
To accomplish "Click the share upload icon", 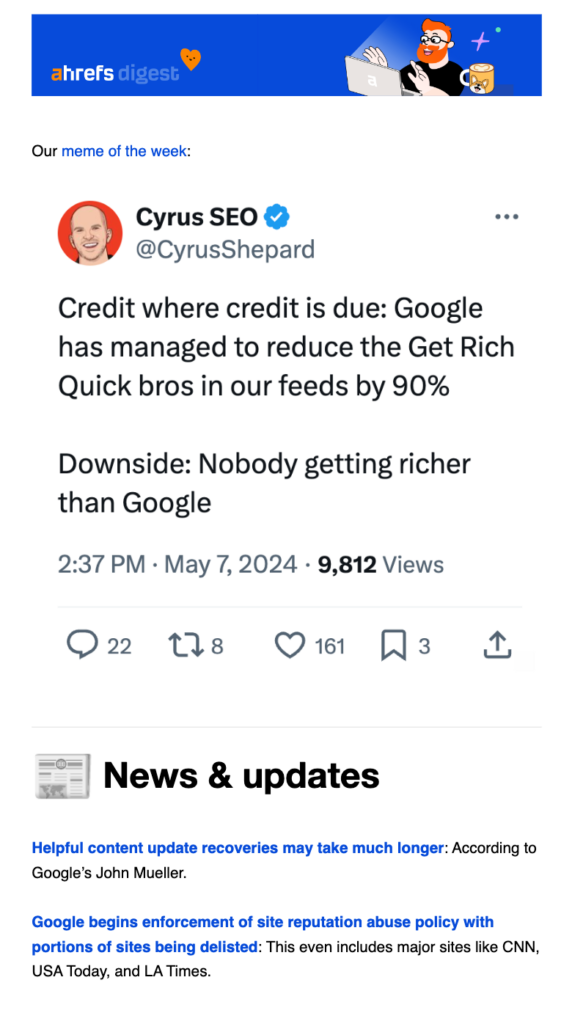I will (497, 645).
